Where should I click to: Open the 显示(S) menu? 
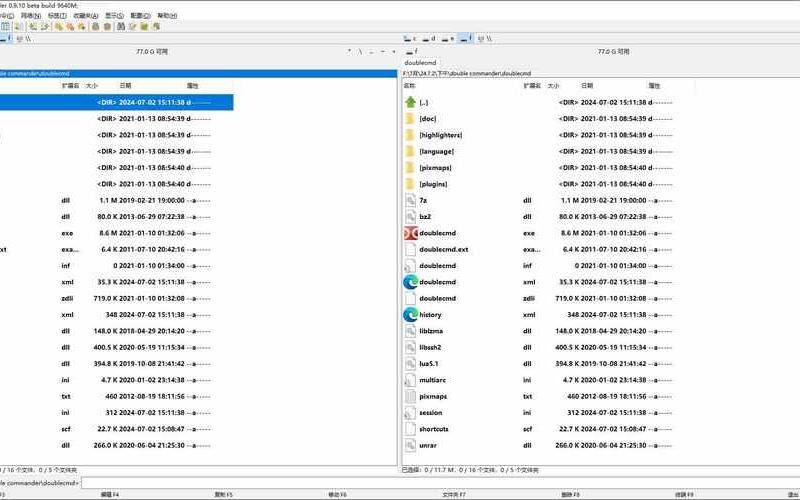pos(114,16)
